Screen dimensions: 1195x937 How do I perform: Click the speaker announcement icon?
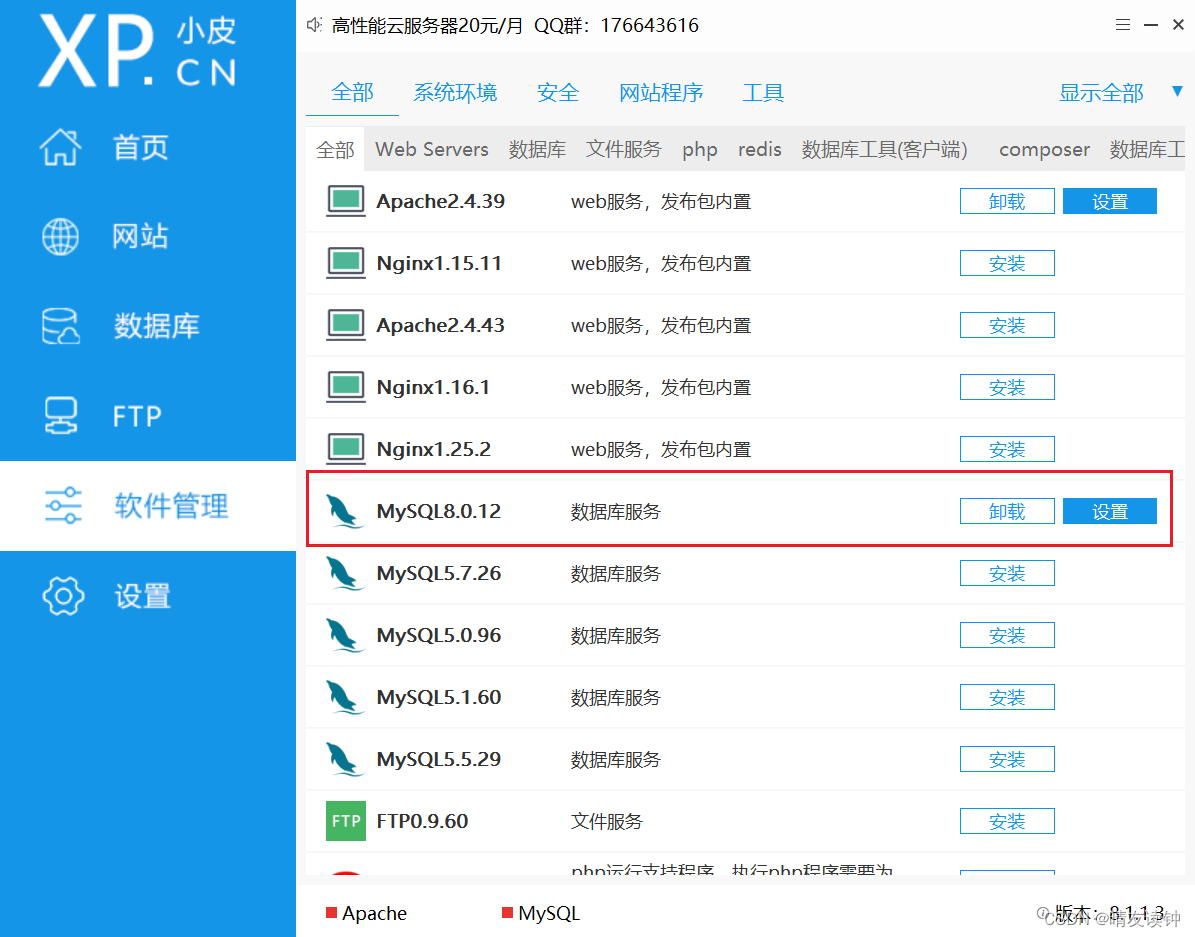[314, 25]
